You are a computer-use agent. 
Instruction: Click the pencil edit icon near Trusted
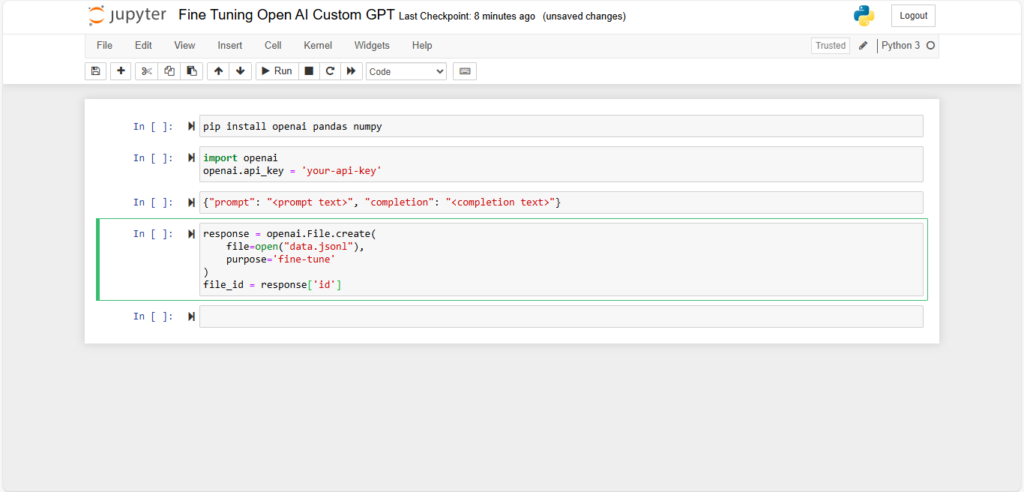point(863,46)
